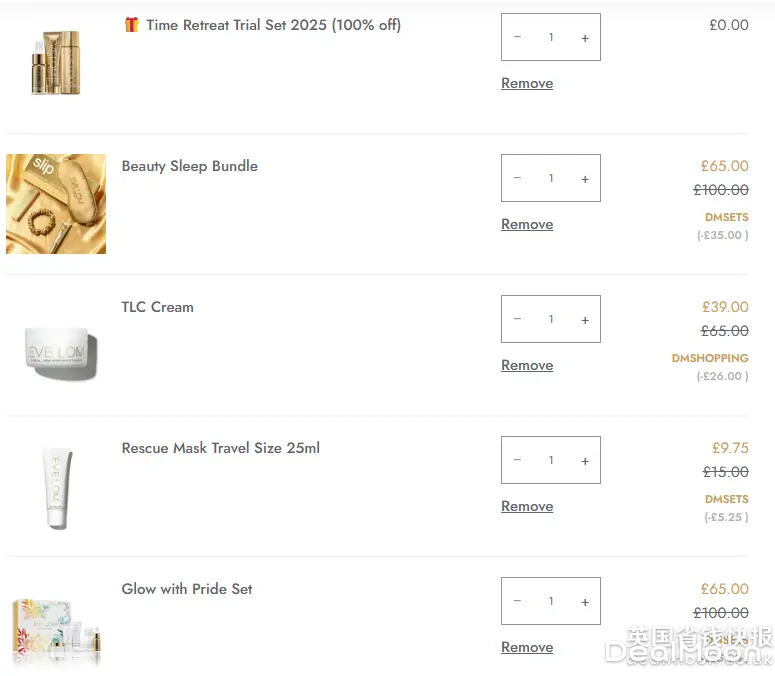Open Beauty Sleep Bundle product thumbnail

pyautogui.click(x=56, y=204)
